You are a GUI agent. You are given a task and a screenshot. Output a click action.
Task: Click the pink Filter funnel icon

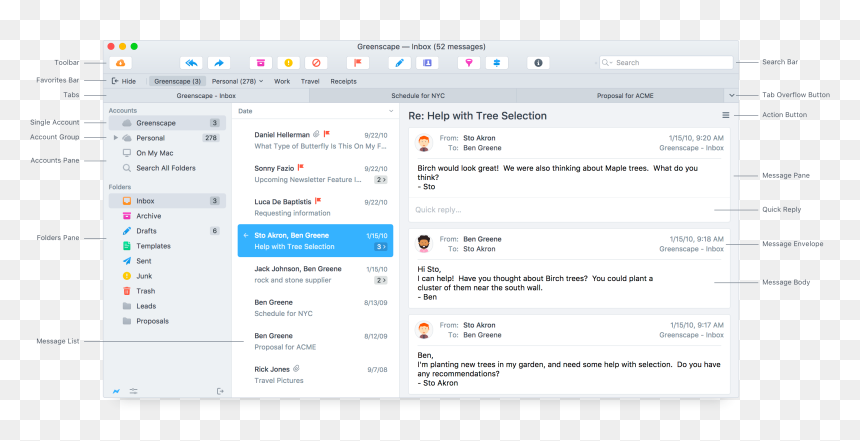point(469,63)
